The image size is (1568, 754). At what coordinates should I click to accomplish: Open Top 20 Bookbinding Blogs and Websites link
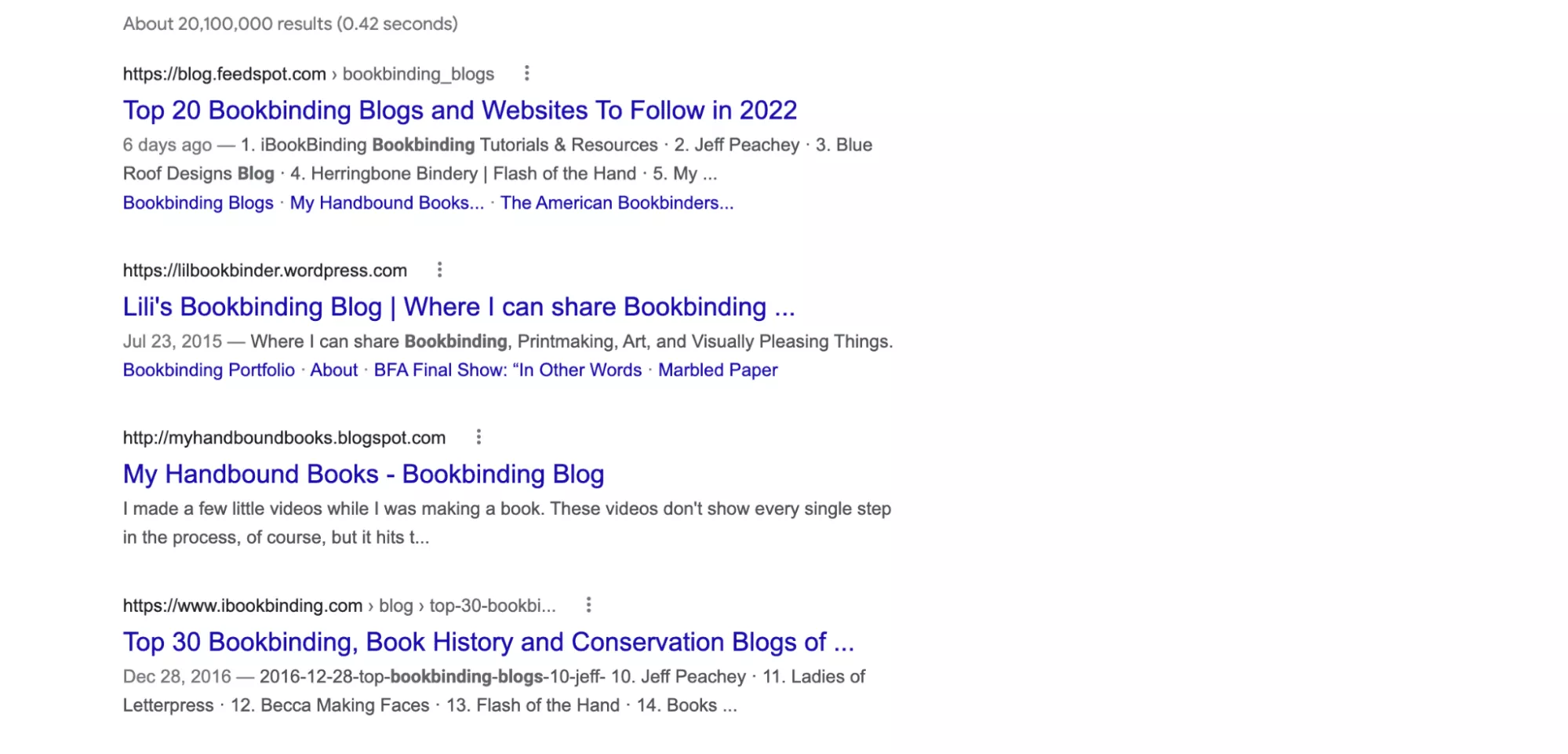(460, 110)
